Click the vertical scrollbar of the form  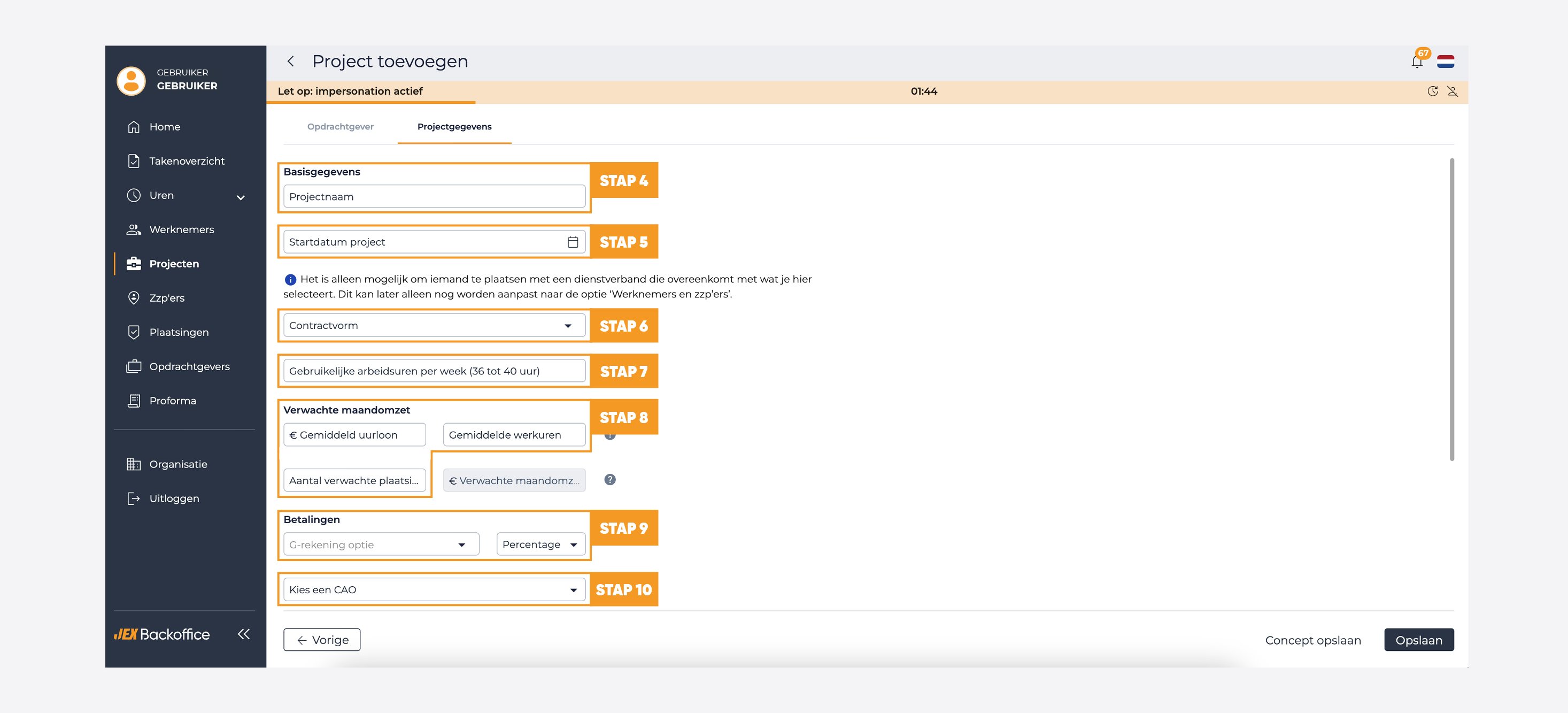[1452, 309]
